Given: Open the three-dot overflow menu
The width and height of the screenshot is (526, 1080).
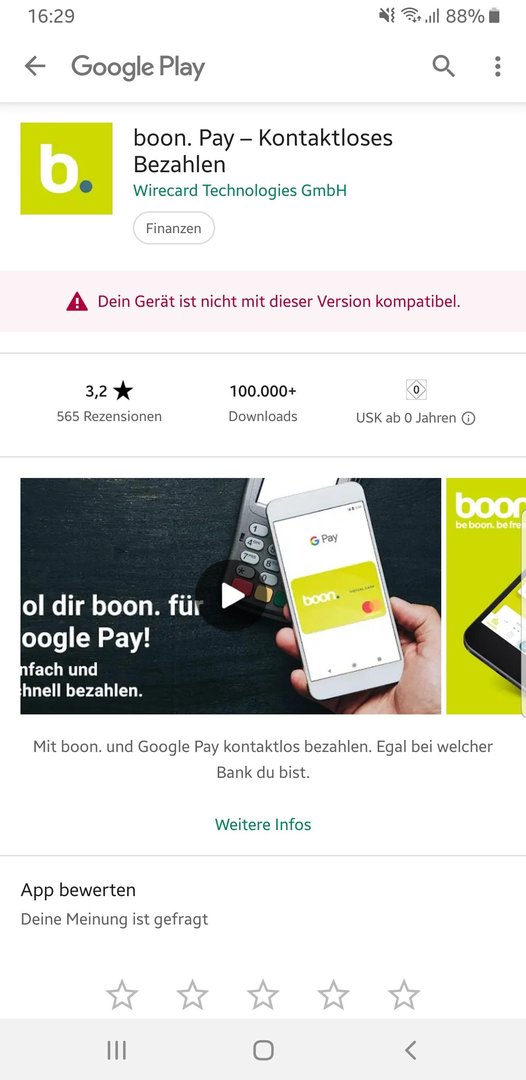Looking at the screenshot, I should (497, 66).
